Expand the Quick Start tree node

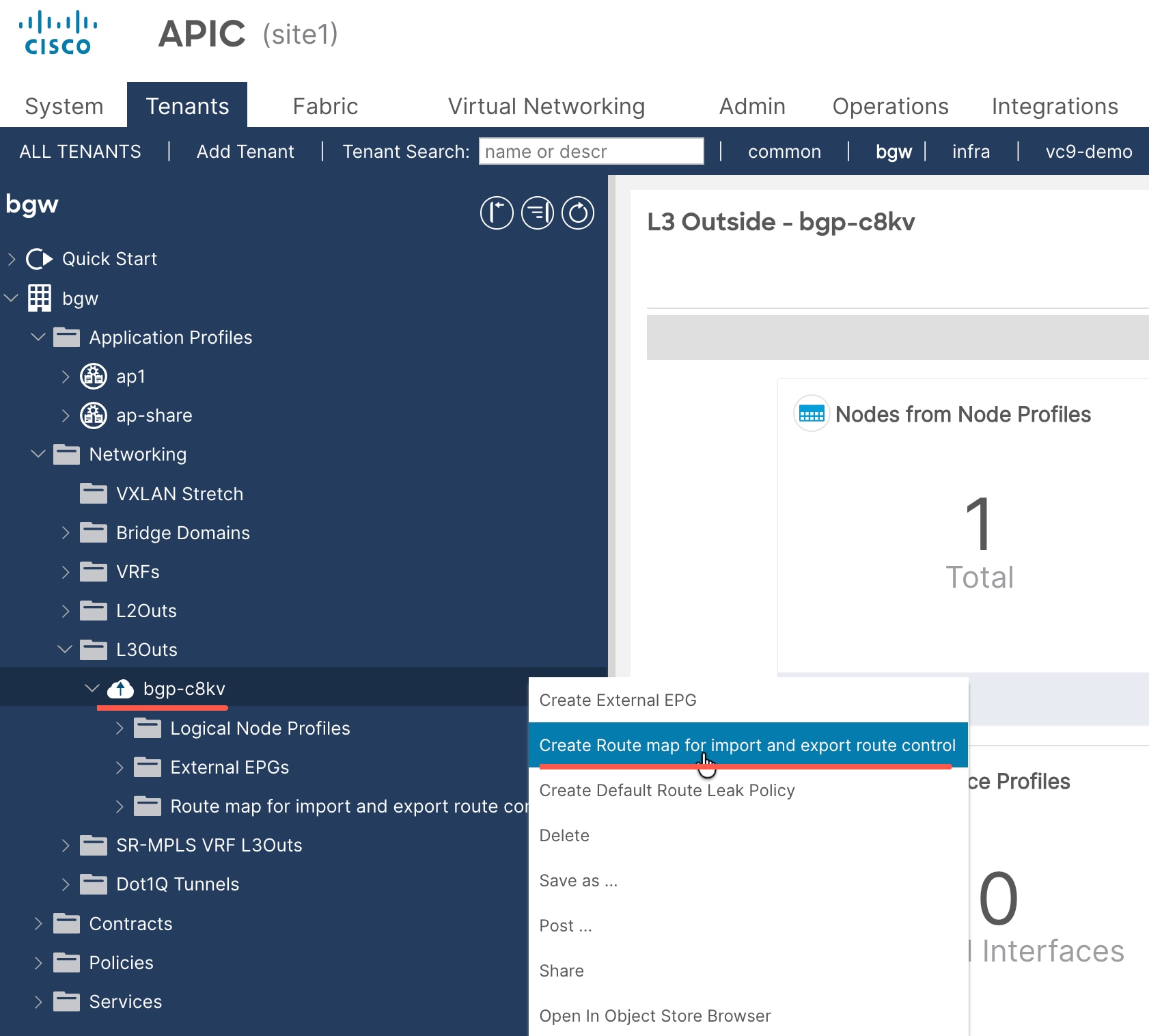12,259
